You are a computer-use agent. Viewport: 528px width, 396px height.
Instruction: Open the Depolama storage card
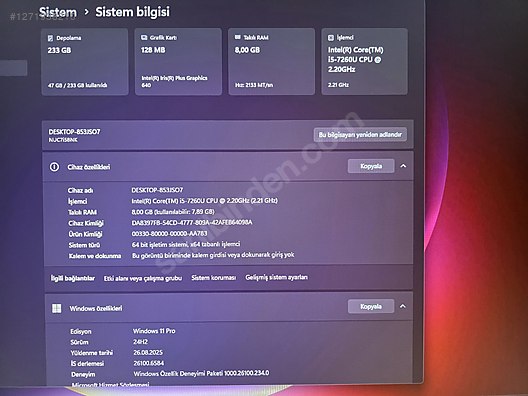[85, 62]
